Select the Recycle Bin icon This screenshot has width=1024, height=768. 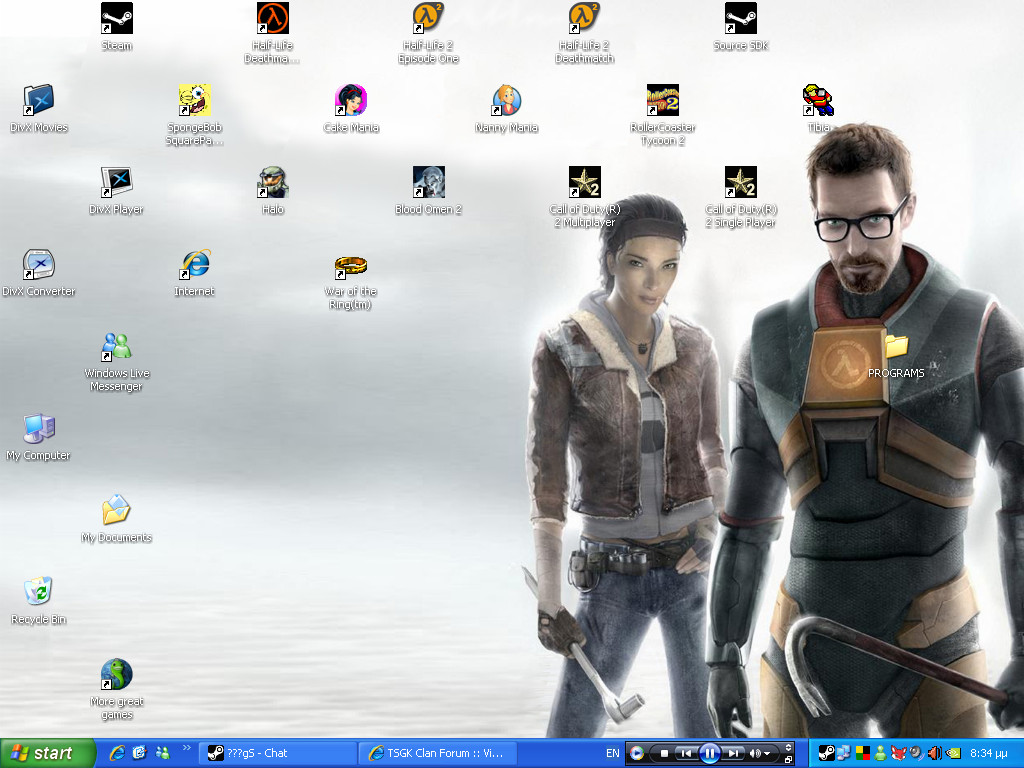[39, 592]
